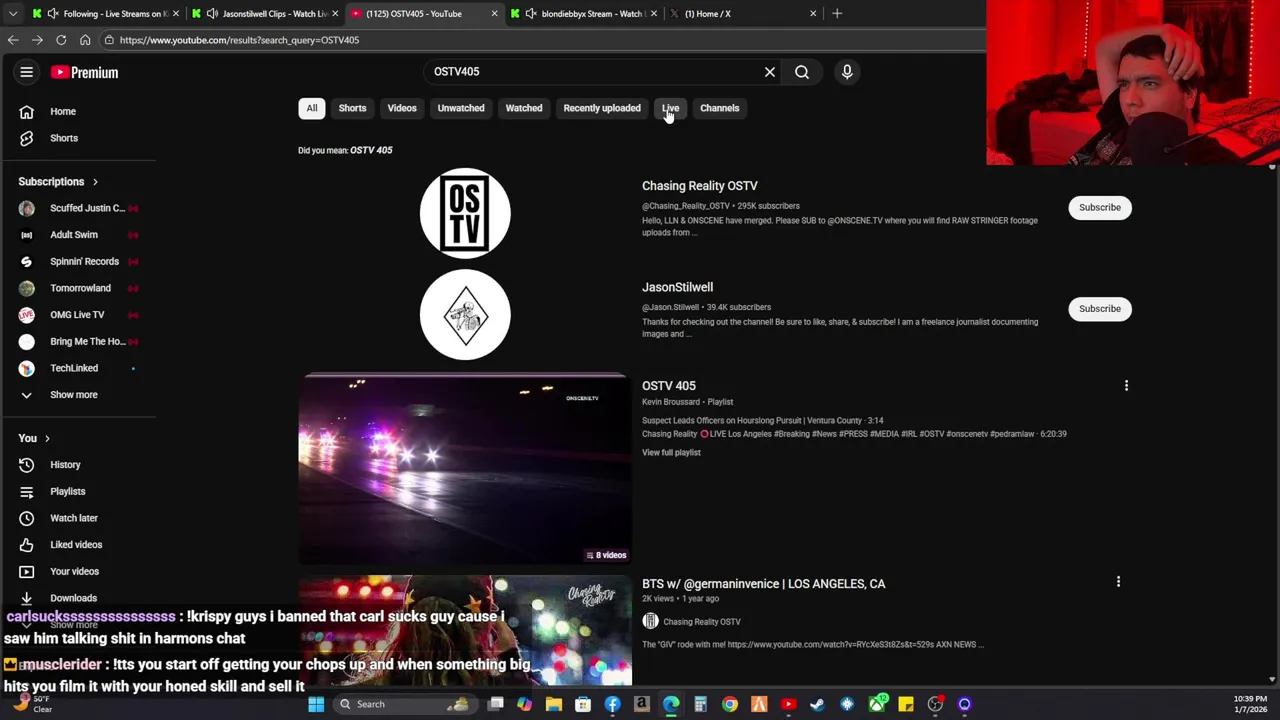Viewport: 1280px width, 720px height.
Task: Click the browser home icon
Action: pyautogui.click(x=85, y=40)
